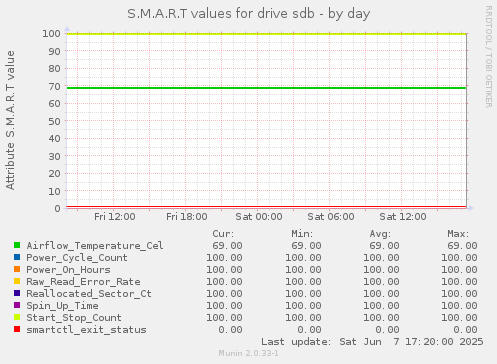Click the green Airflow temperature line at 69
Image resolution: width=497 pixels, height=364 pixels.
pyautogui.click(x=267, y=88)
